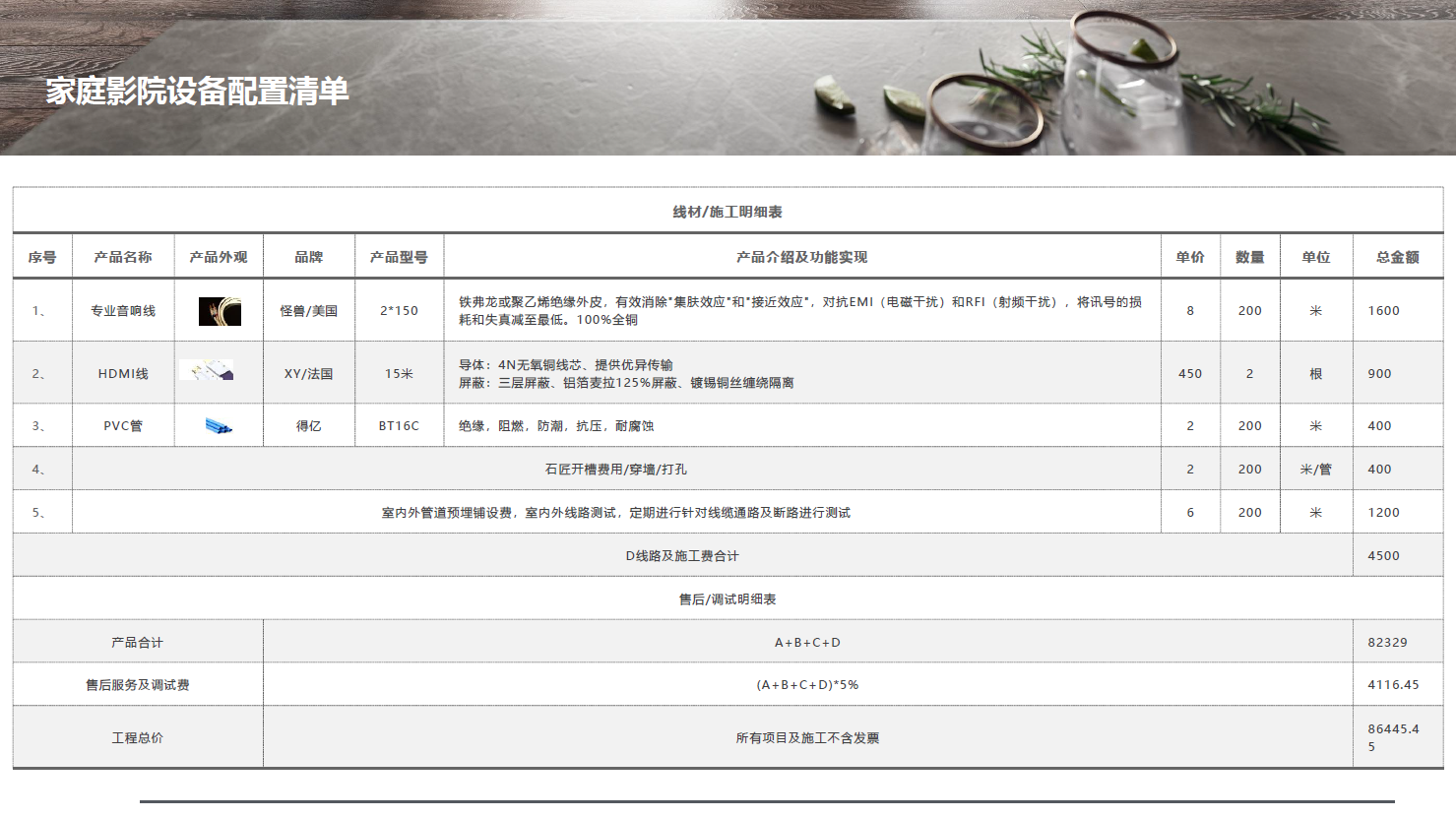Click the 导体：4N无氧铜线芯 description cell
Viewport: 1456px width, 818px height.
coord(802,374)
